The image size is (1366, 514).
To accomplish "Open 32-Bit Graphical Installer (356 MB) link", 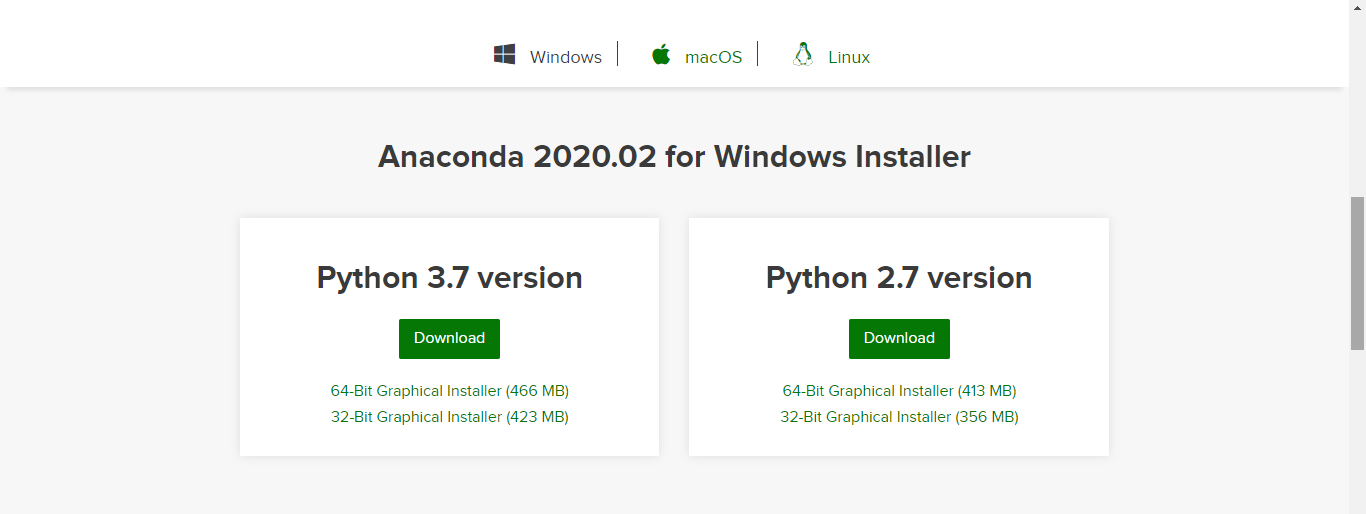I will [899, 417].
